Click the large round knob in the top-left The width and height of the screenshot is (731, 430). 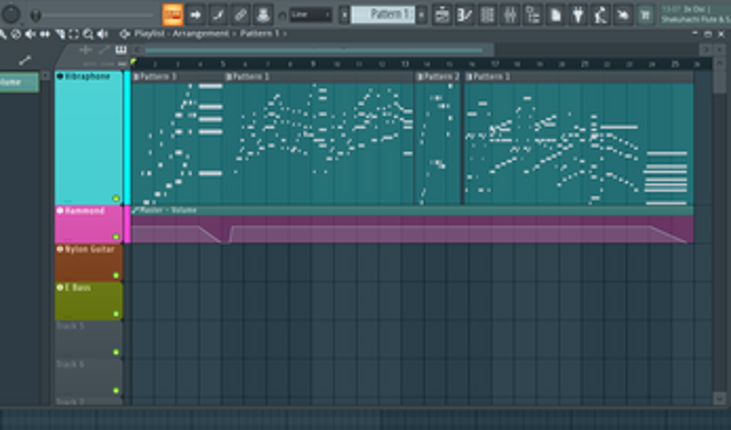(x=11, y=14)
